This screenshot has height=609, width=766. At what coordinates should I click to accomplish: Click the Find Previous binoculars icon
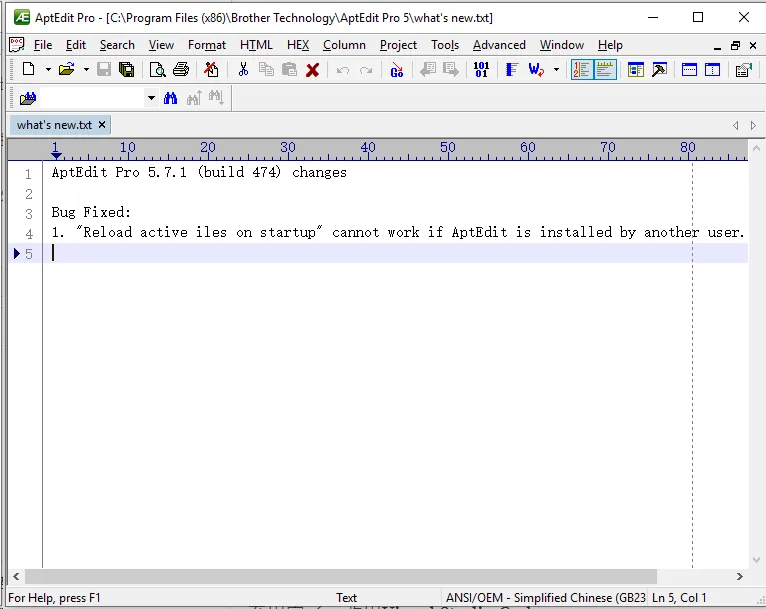click(194, 98)
